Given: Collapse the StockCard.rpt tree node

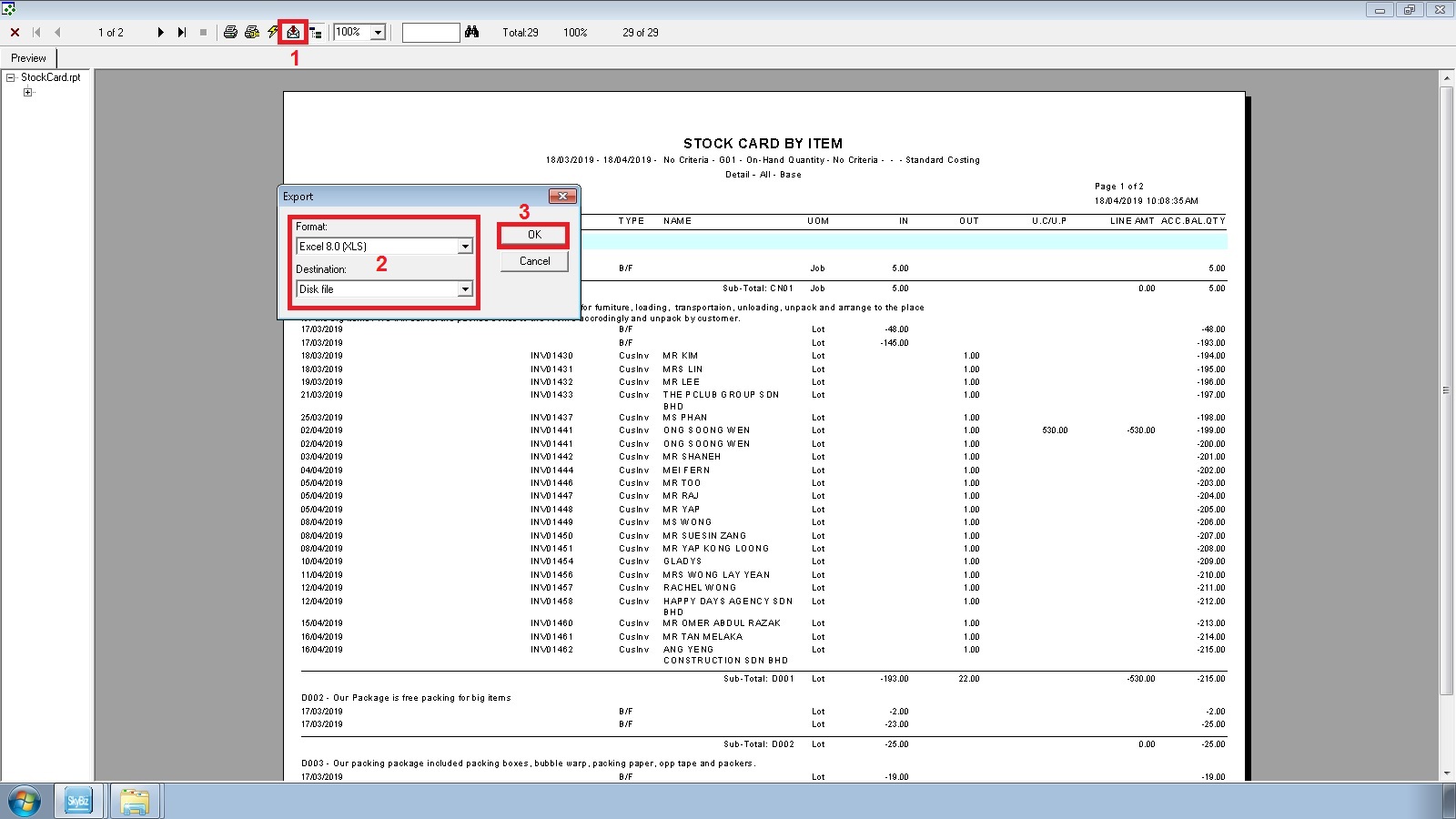Looking at the screenshot, I should [x=11, y=78].
